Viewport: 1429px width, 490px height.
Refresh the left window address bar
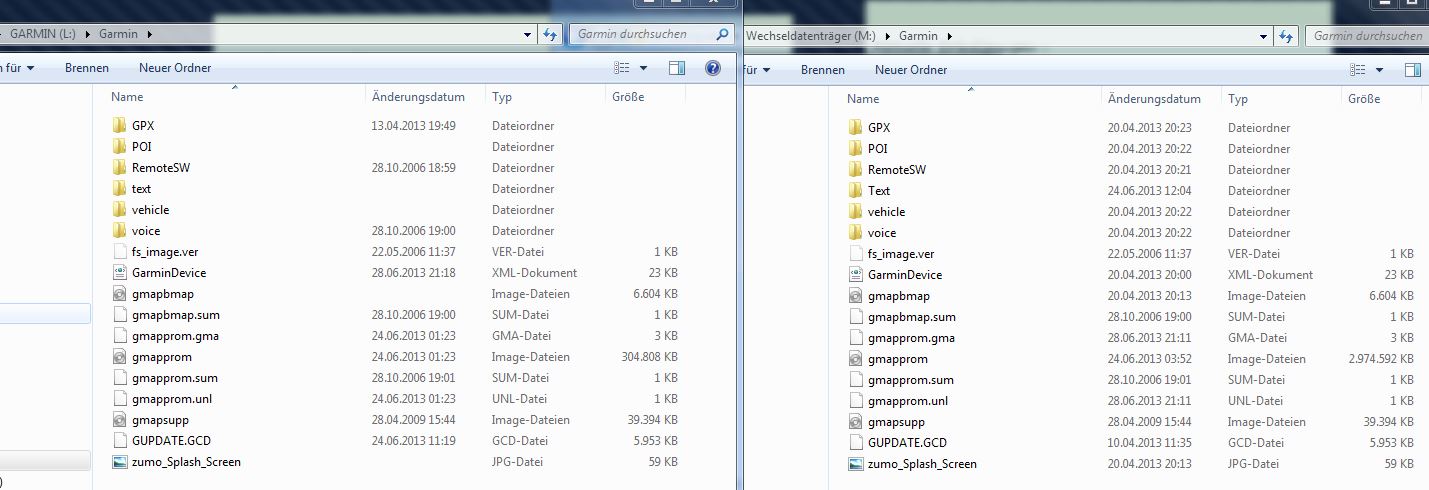tap(550, 34)
